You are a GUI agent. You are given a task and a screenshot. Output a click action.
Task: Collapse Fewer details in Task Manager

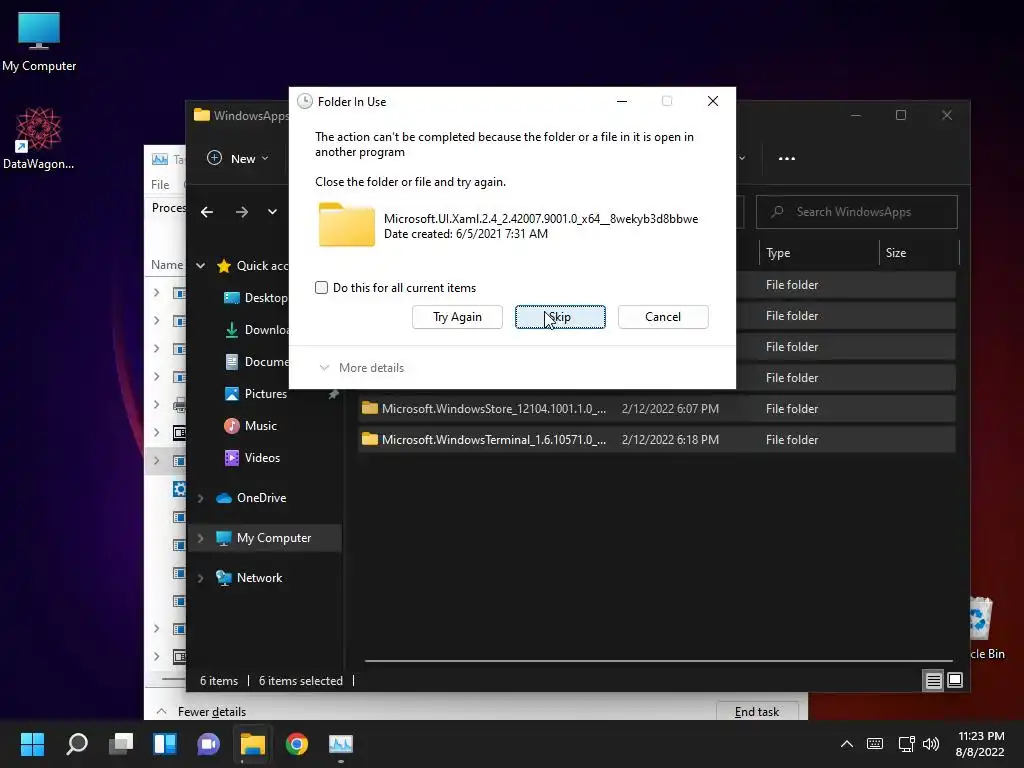[x=202, y=711]
